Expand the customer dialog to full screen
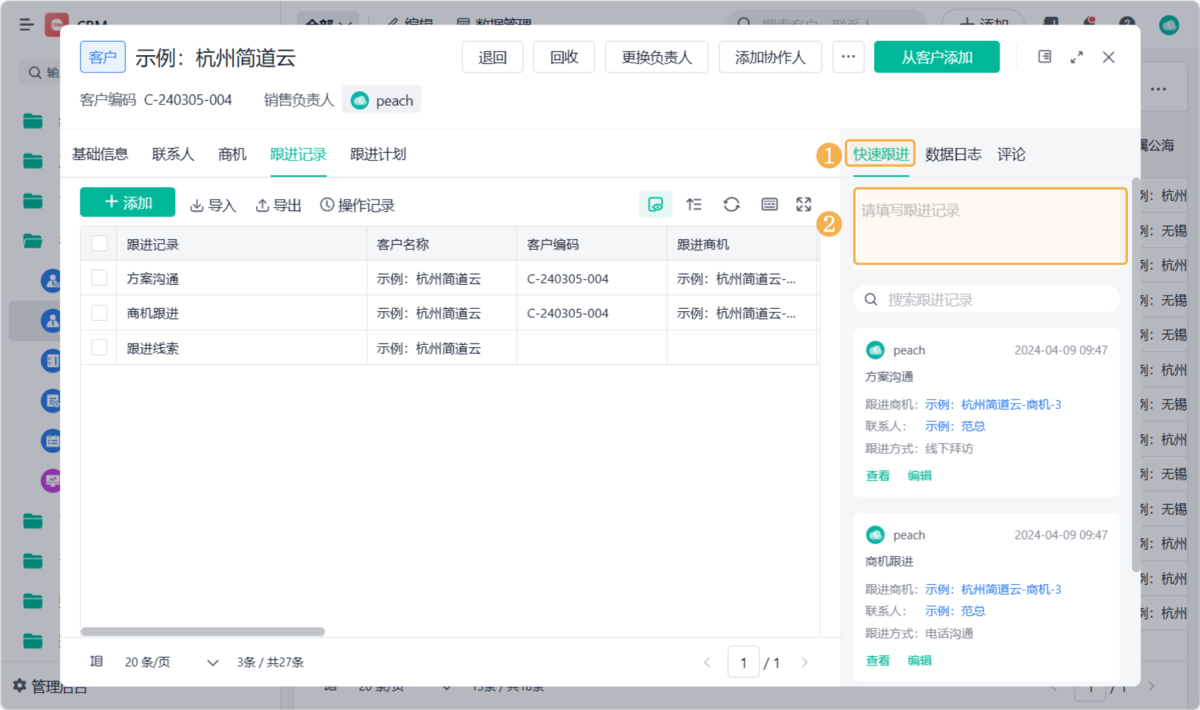The width and height of the screenshot is (1200, 710). (1077, 57)
